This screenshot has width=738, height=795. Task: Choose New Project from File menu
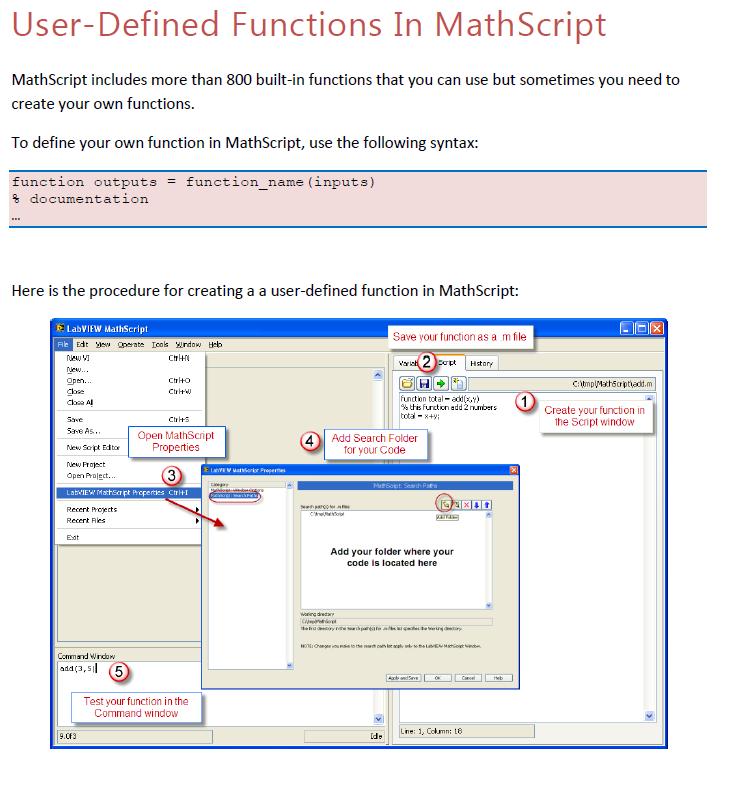[129, 464]
